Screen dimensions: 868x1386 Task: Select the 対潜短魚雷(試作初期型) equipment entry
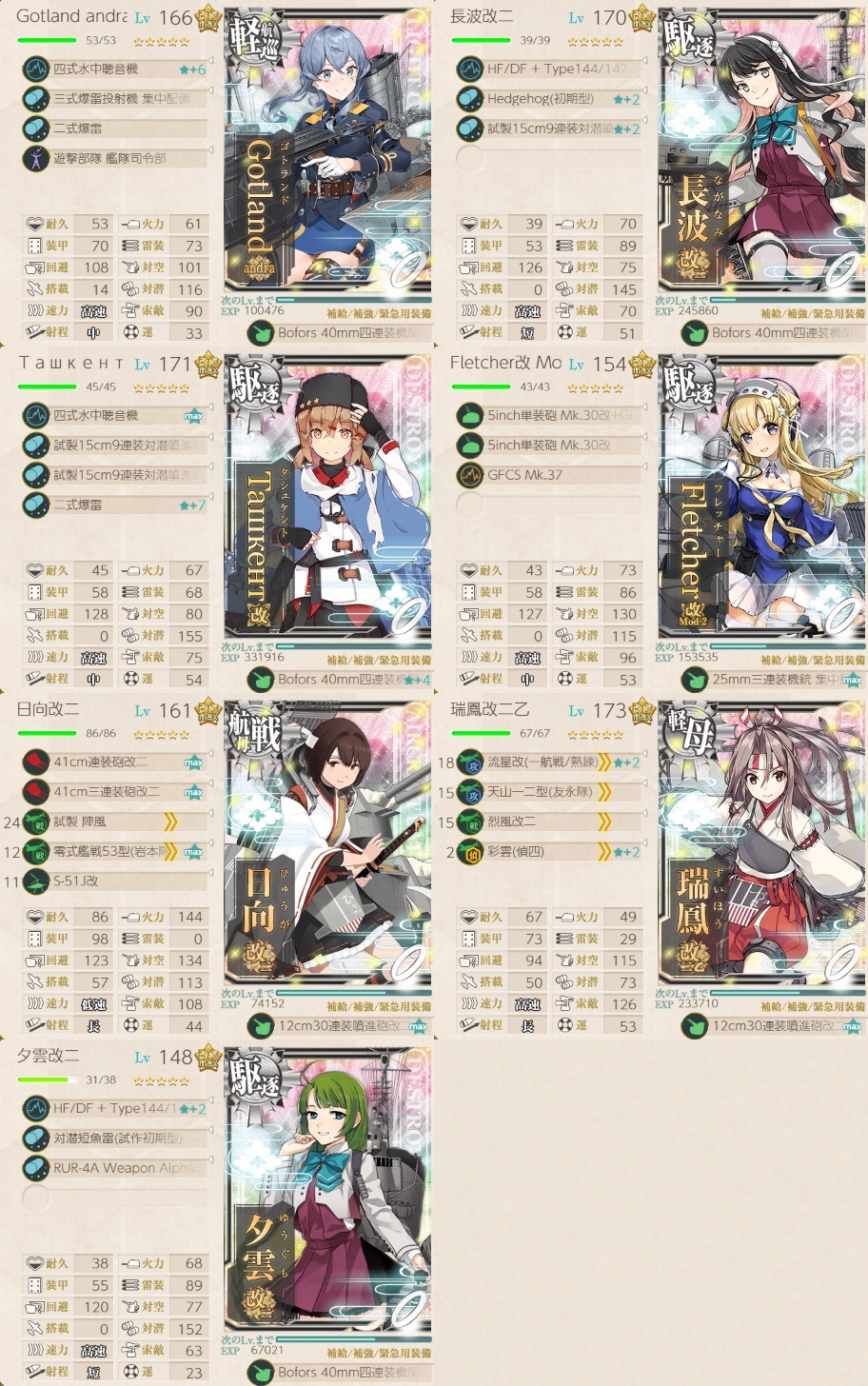point(115,1138)
